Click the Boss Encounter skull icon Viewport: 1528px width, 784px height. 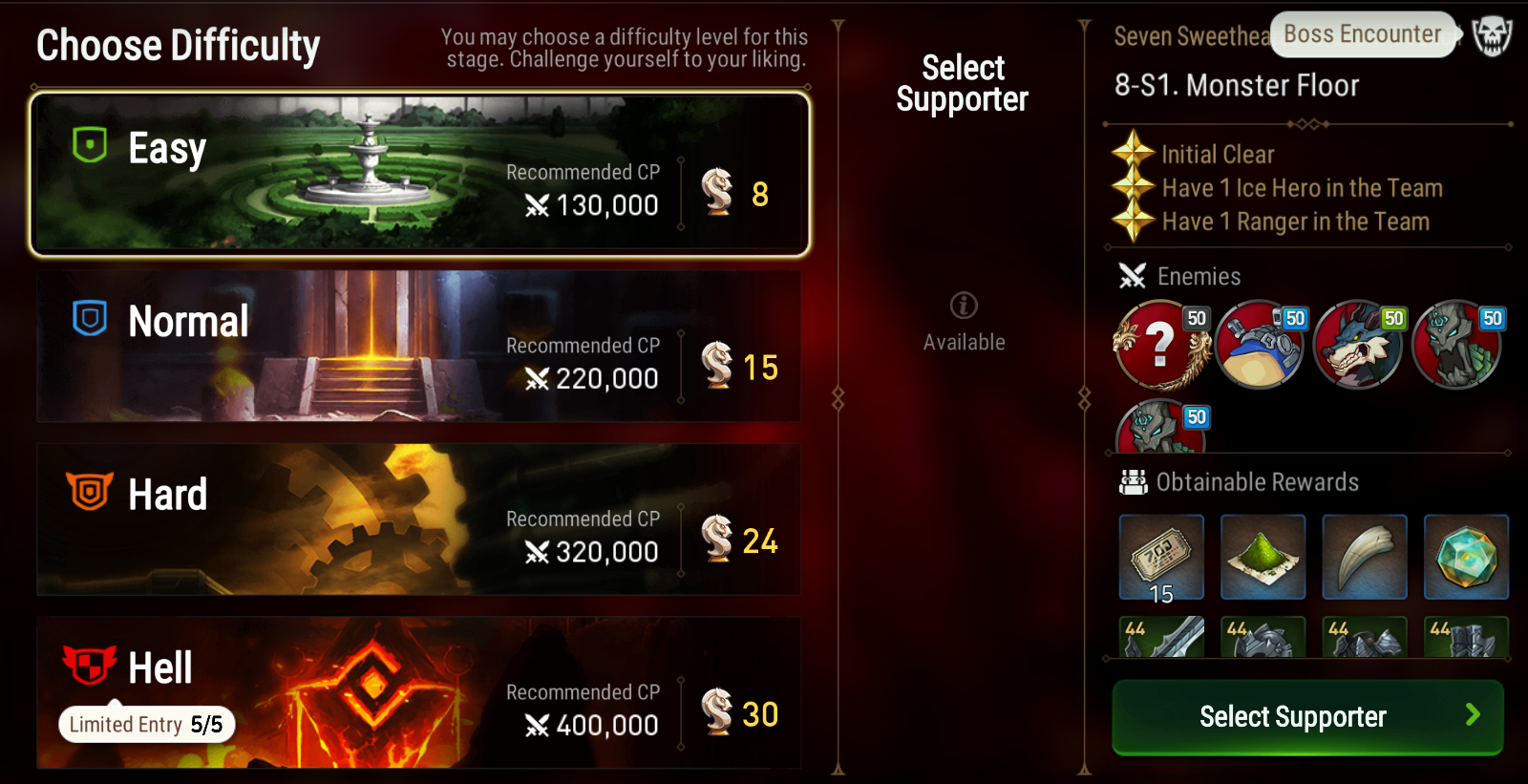pyautogui.click(x=1492, y=36)
